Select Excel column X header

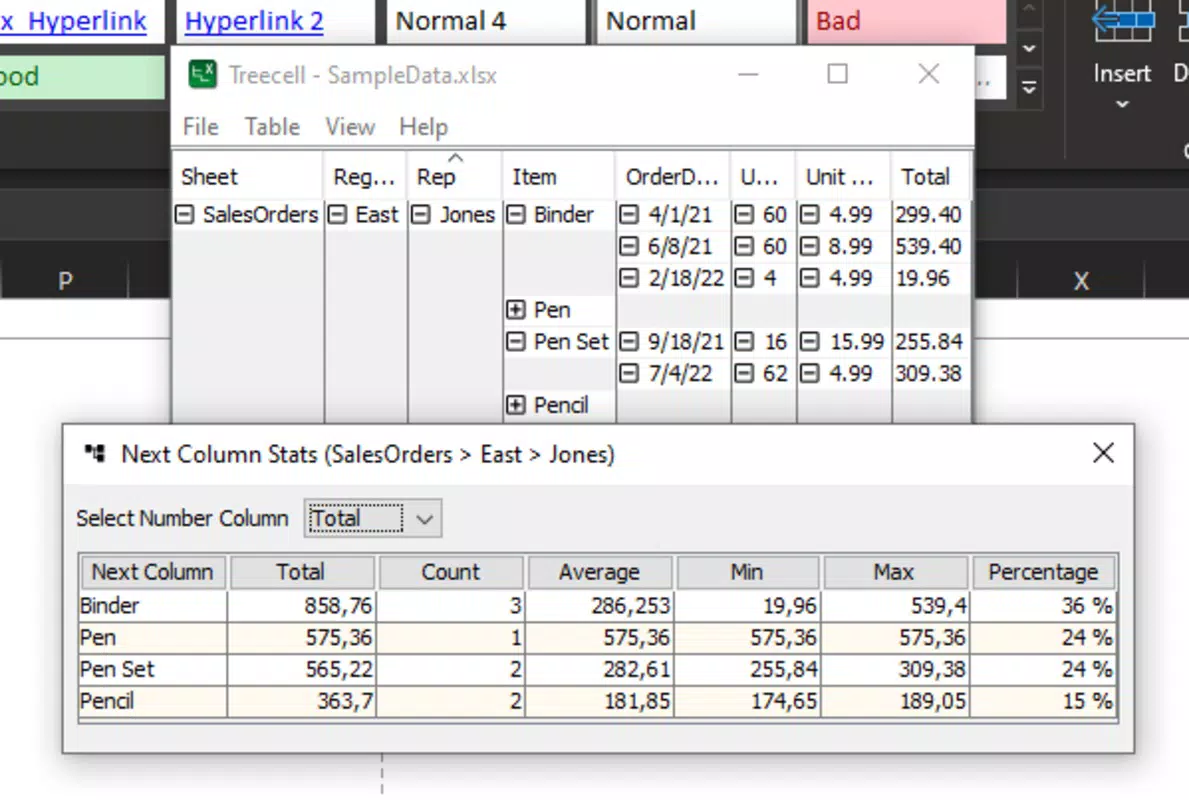1081,281
